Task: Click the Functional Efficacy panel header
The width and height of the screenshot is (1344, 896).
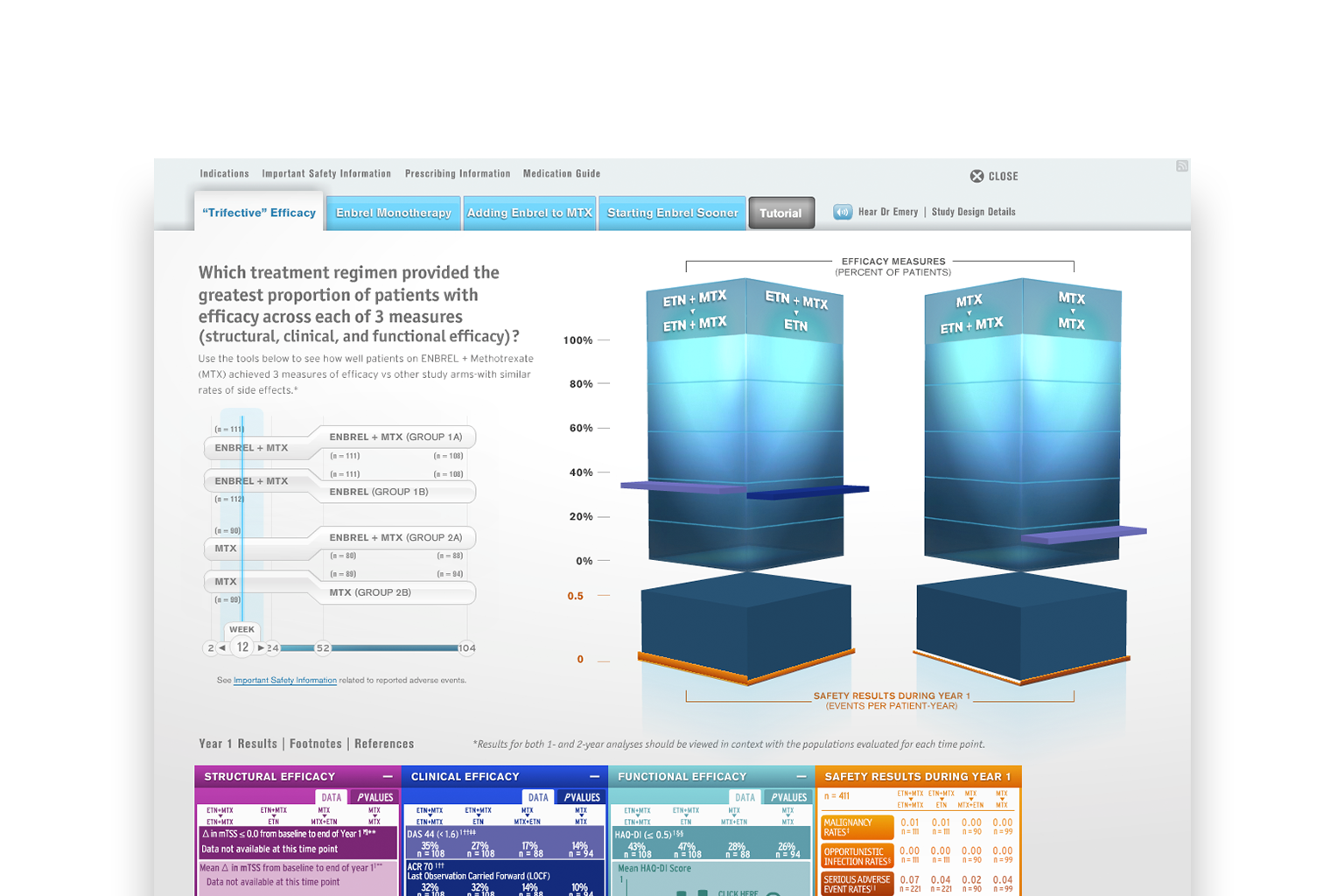Action: click(711, 776)
